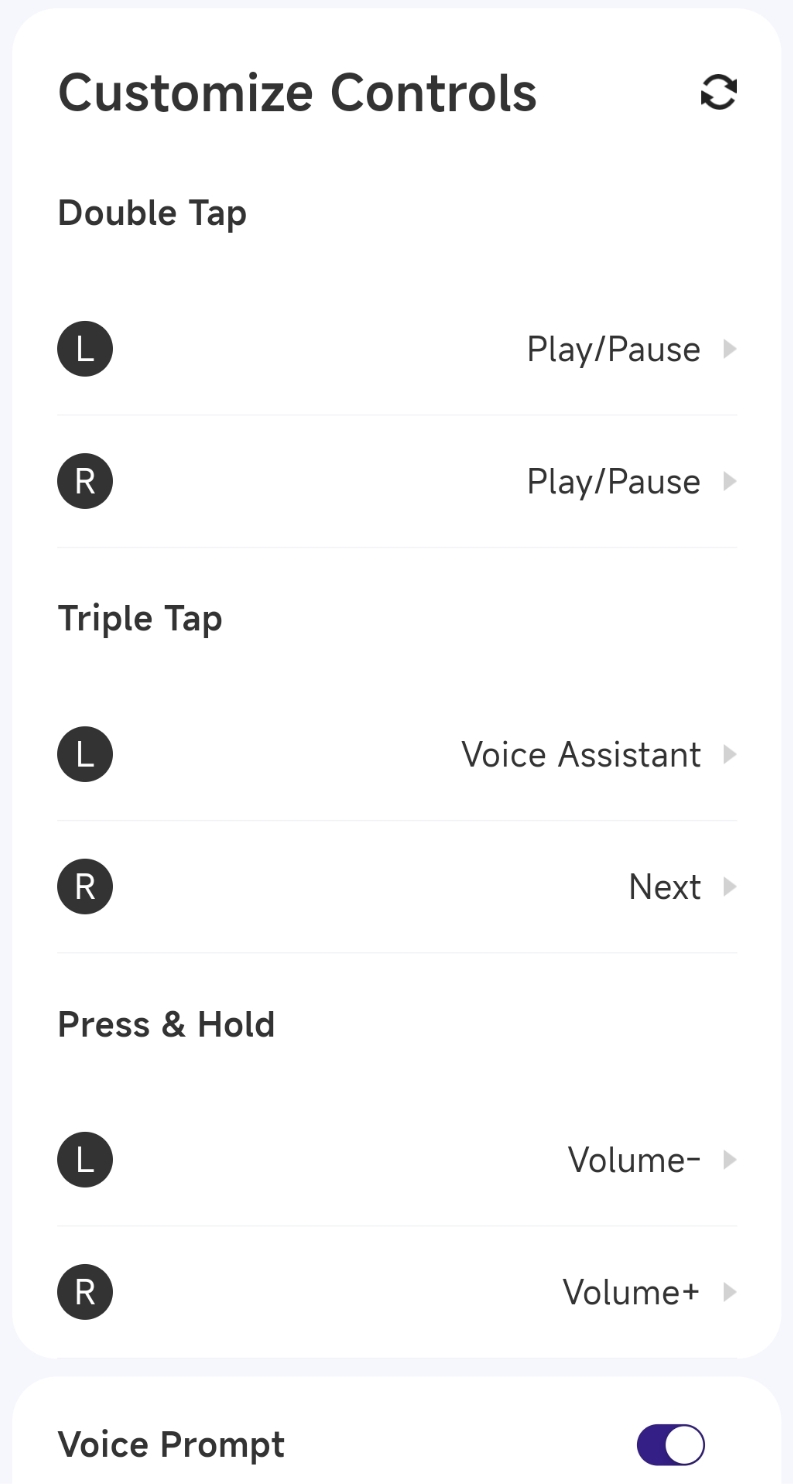The width and height of the screenshot is (793, 1484).
Task: Tap the R earbud icon under Triple Tap
Action: [85, 886]
